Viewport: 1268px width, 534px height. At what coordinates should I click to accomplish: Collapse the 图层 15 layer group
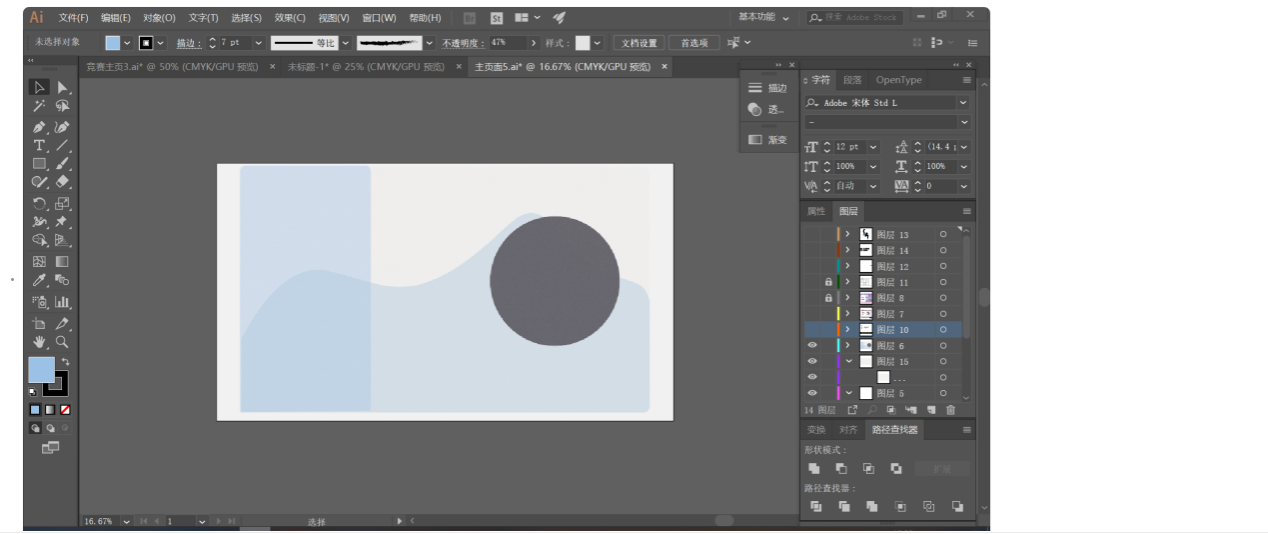tap(848, 362)
